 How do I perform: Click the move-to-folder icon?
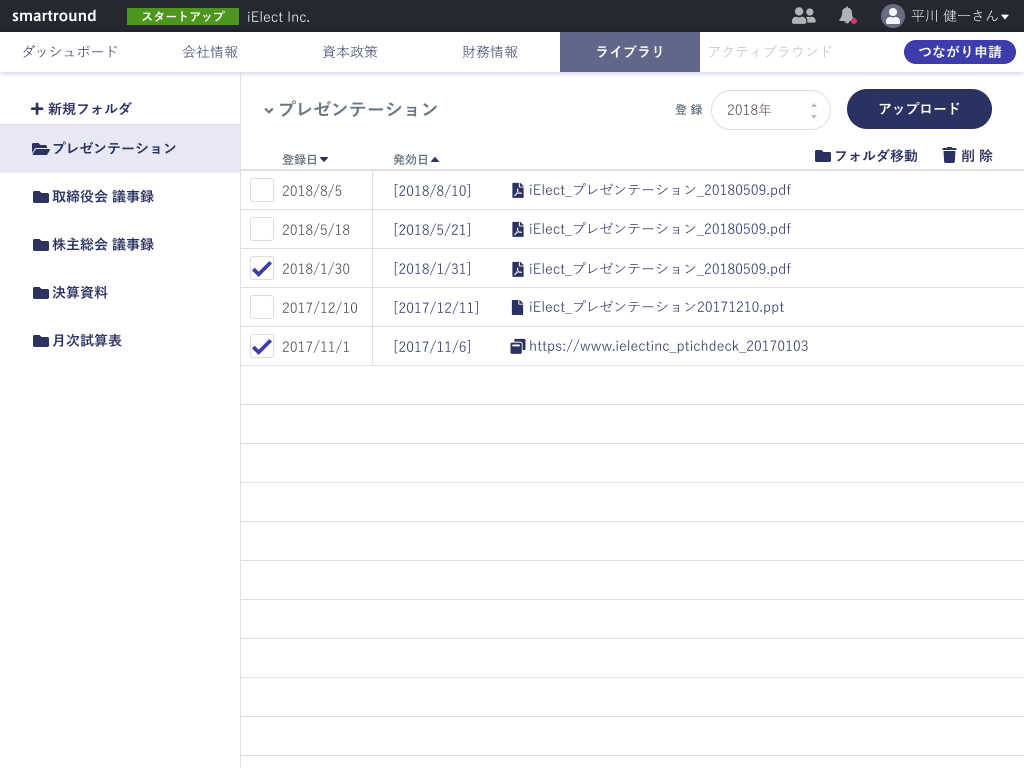pos(823,156)
